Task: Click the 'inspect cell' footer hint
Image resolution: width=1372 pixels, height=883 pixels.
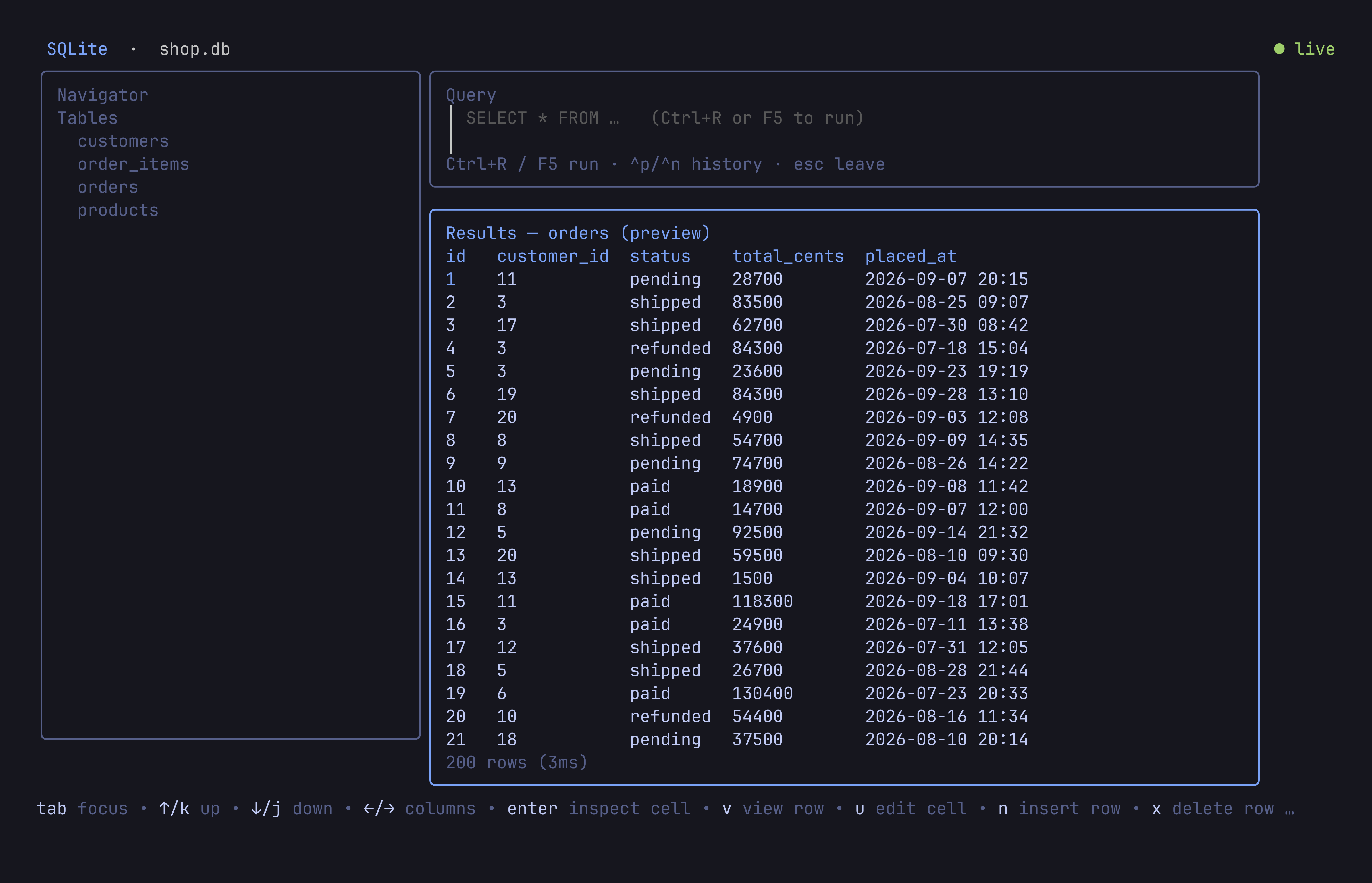Action: [x=629, y=809]
